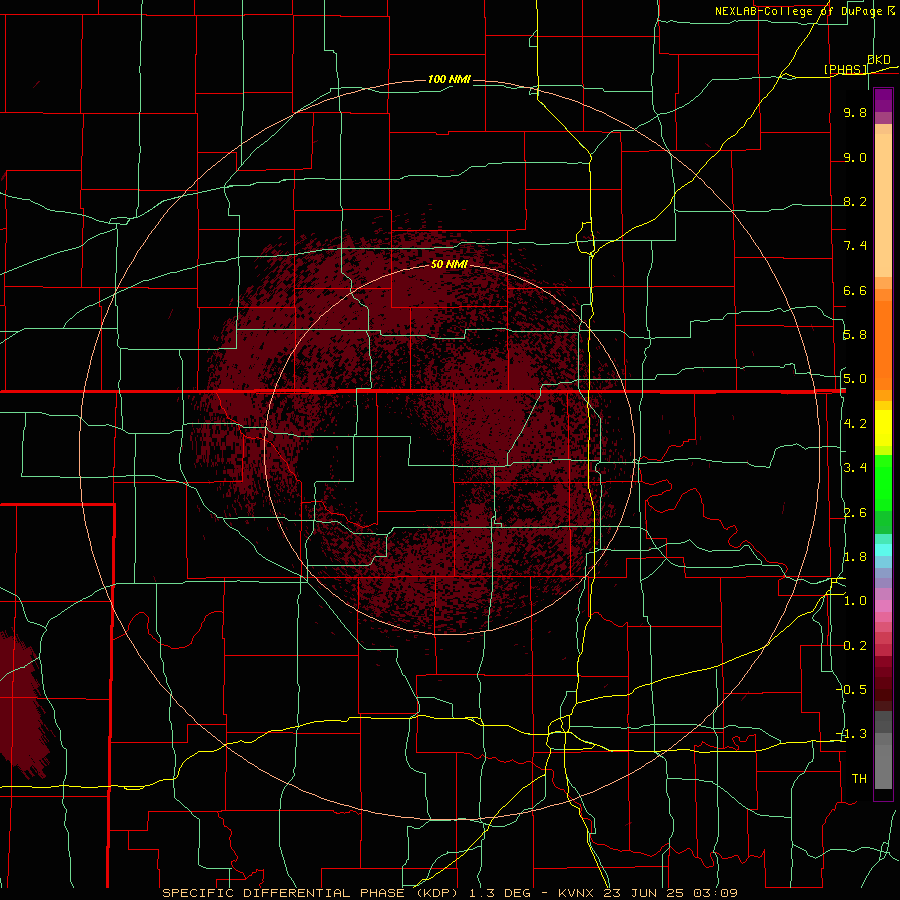Screen dimensions: 900x900
Task: Select the 7.4 scale label
Action: click(855, 246)
